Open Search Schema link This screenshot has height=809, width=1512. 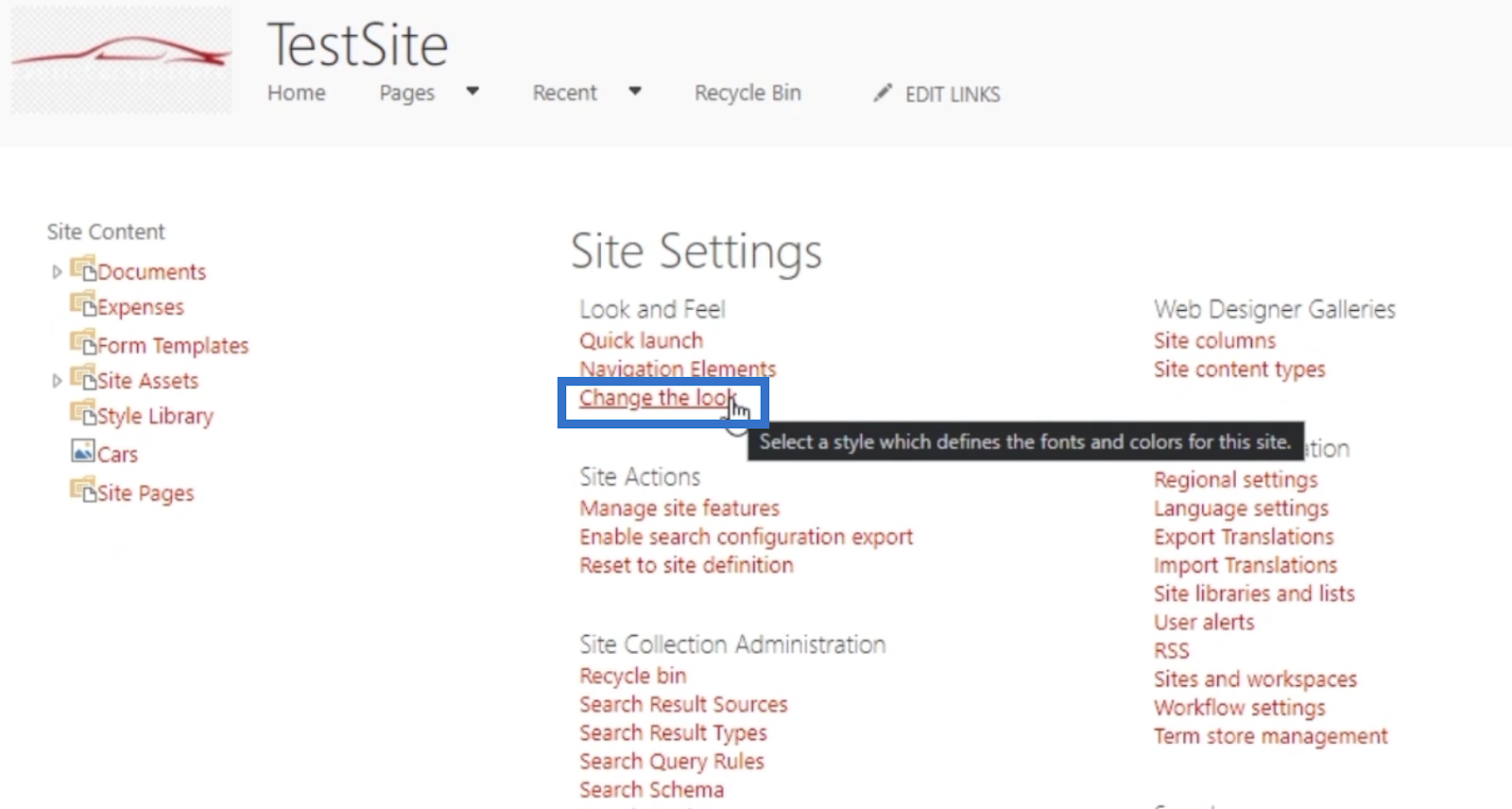pyautogui.click(x=652, y=789)
